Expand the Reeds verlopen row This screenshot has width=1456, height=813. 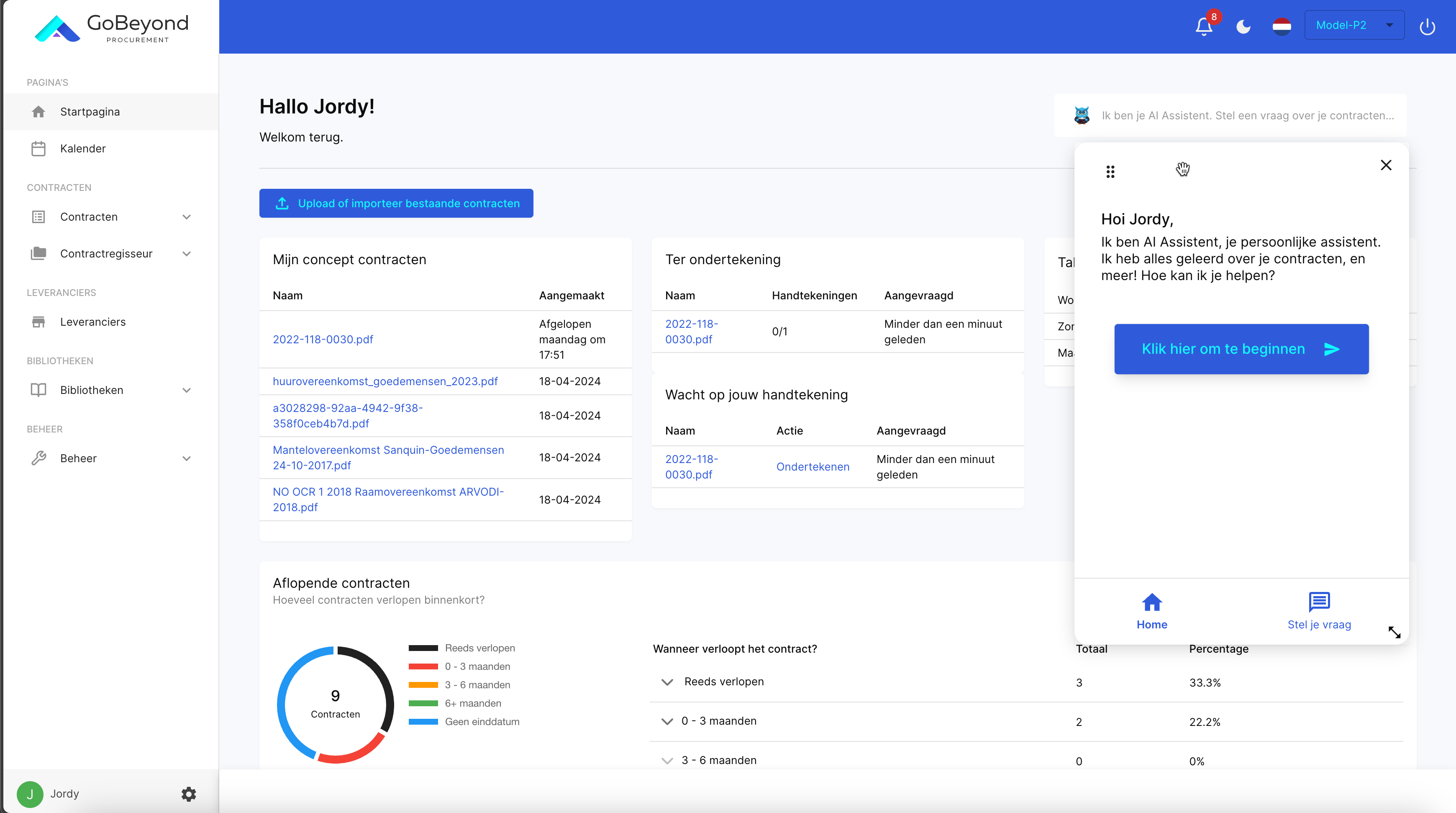click(667, 682)
